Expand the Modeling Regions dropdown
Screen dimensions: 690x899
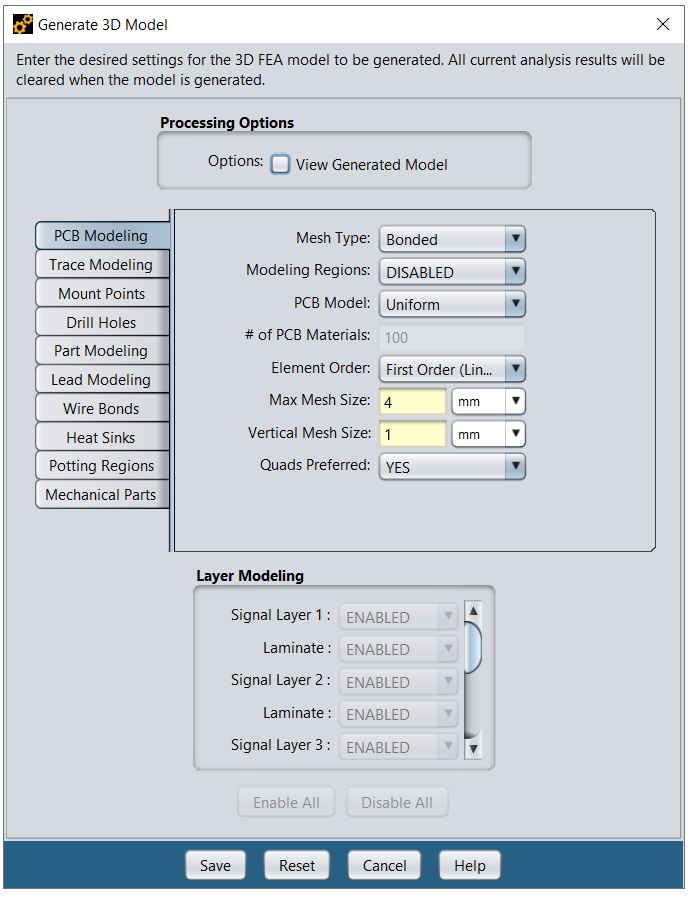click(516, 271)
